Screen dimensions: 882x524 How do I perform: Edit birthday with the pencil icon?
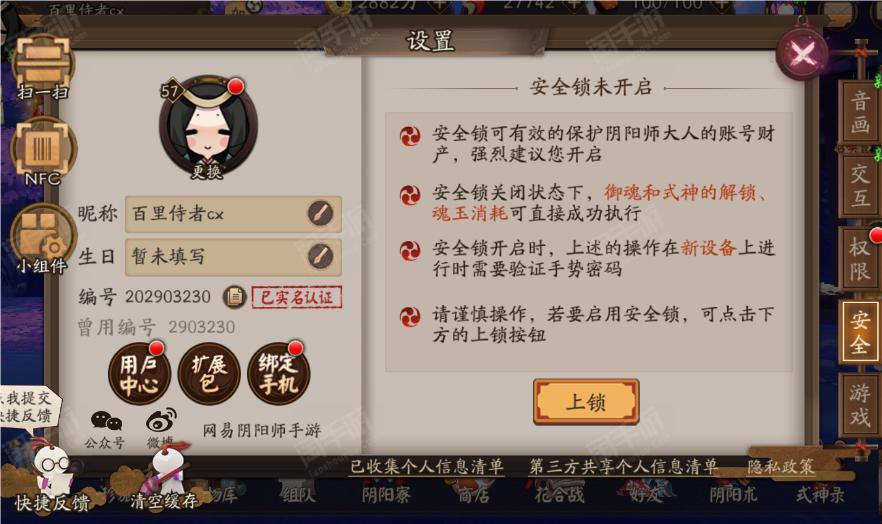coord(320,256)
